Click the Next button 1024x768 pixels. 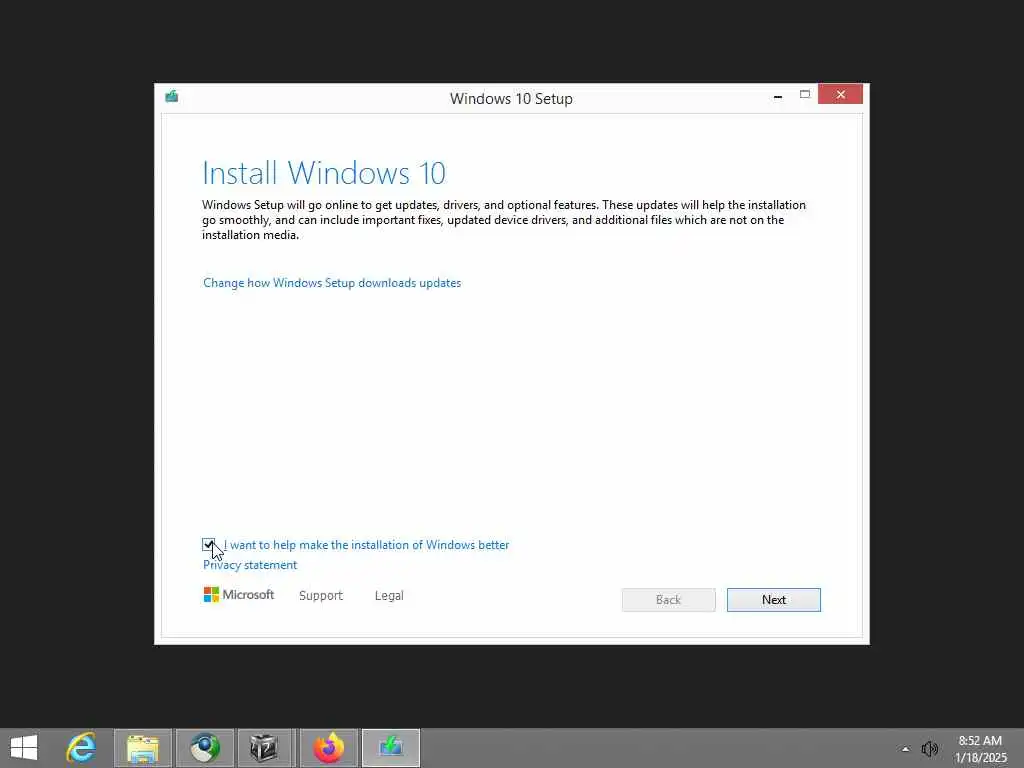tap(774, 600)
